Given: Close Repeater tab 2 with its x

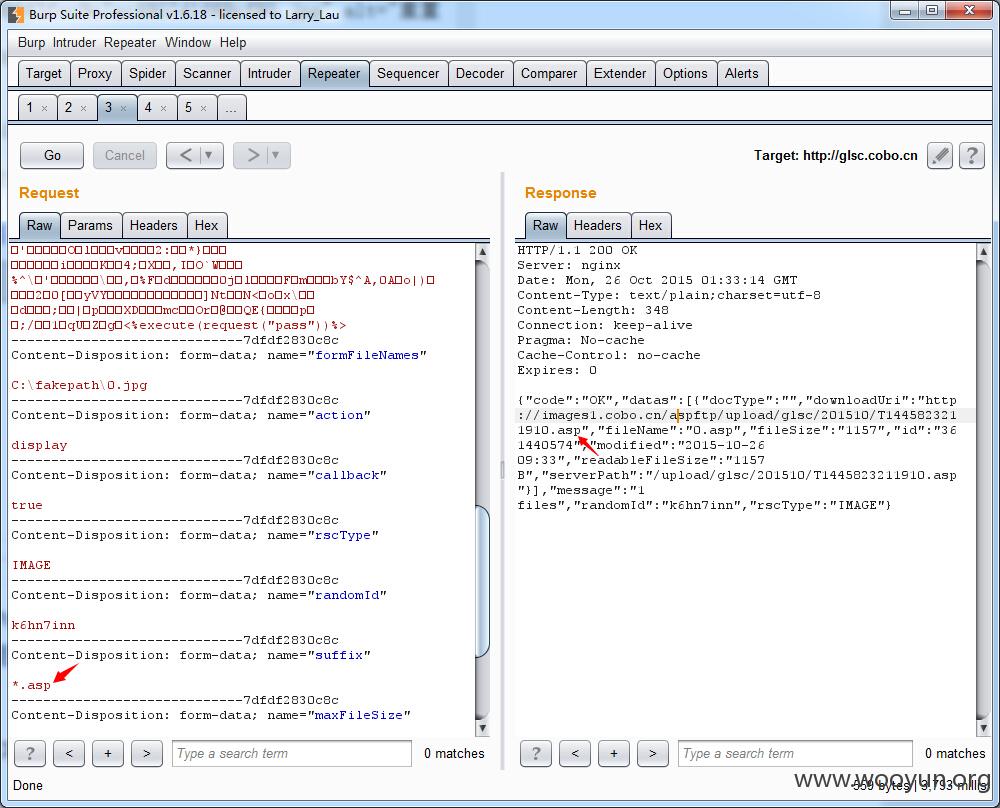Looking at the screenshot, I should coord(83,108).
